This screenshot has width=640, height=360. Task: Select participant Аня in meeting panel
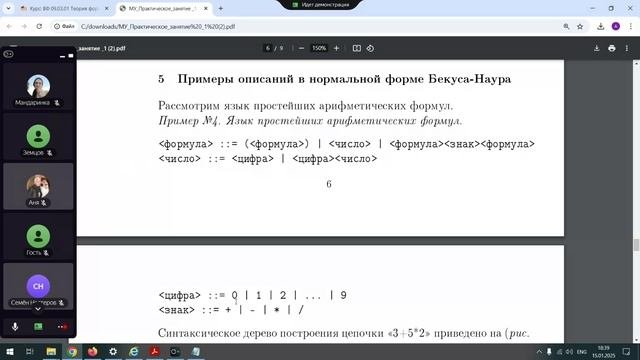[38, 187]
